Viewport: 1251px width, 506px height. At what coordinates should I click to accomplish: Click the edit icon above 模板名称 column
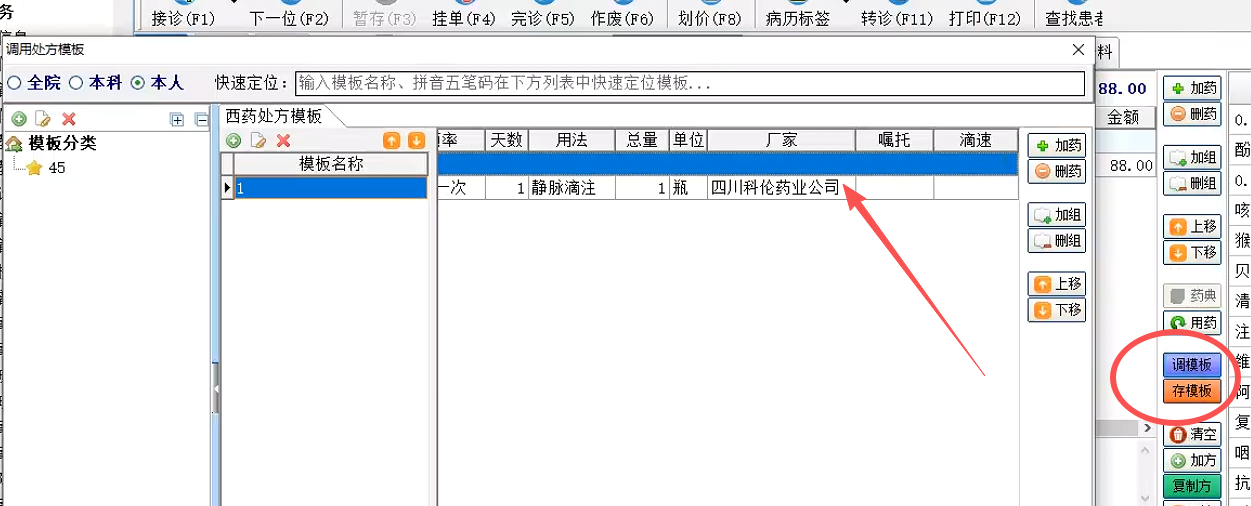pyautogui.click(x=258, y=141)
